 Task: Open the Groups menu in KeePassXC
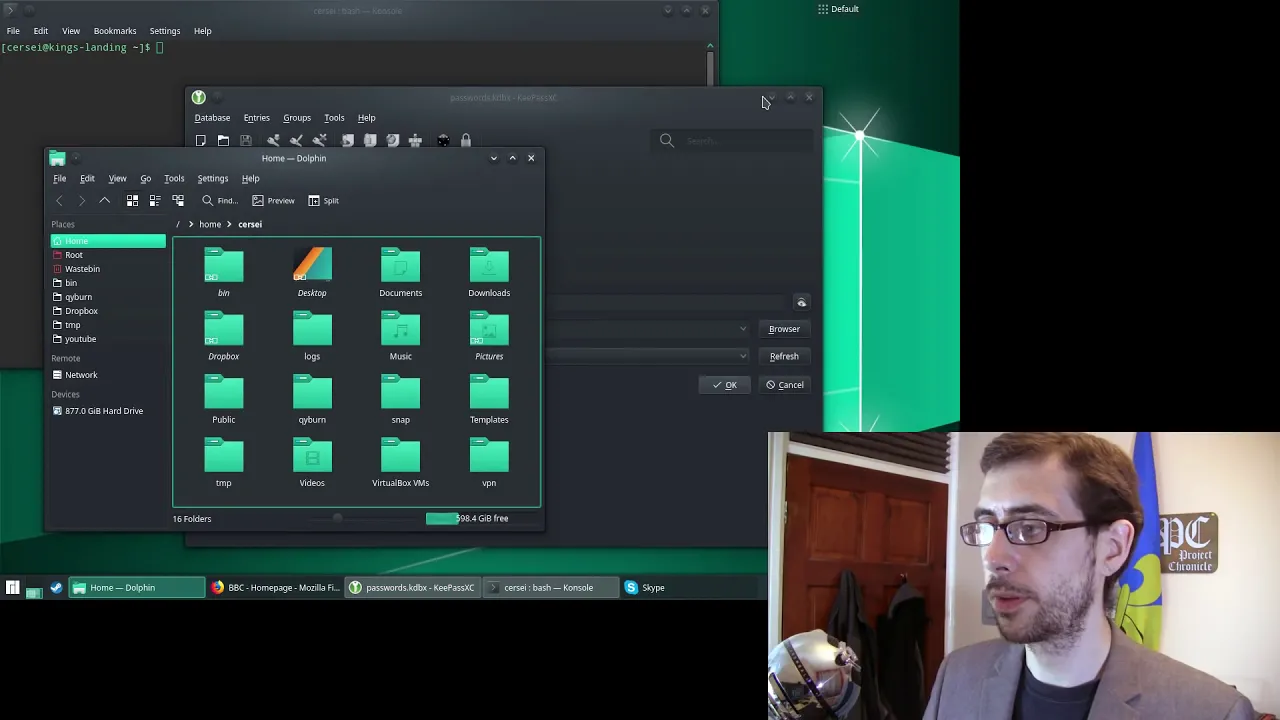tap(297, 118)
